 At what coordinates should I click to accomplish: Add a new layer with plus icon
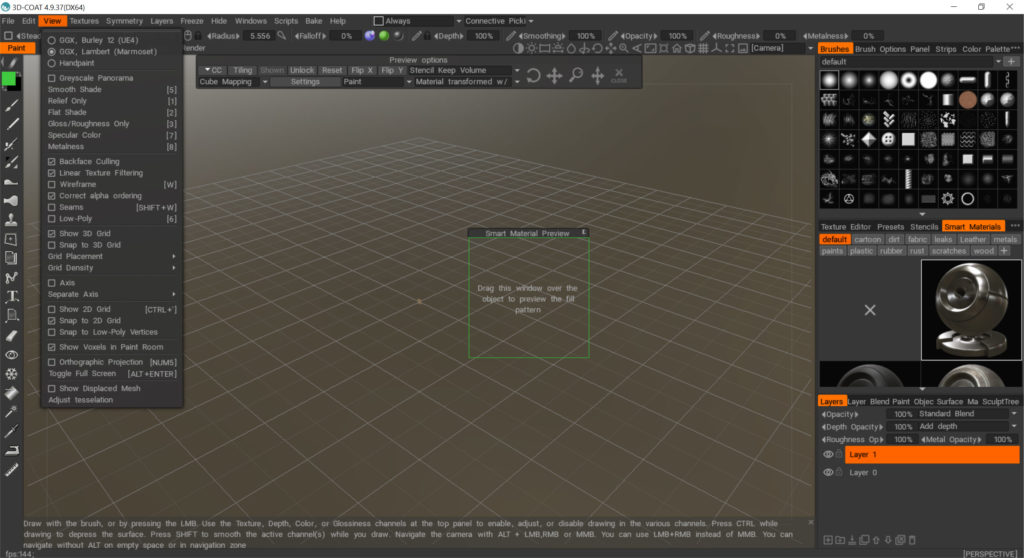pyautogui.click(x=827, y=540)
